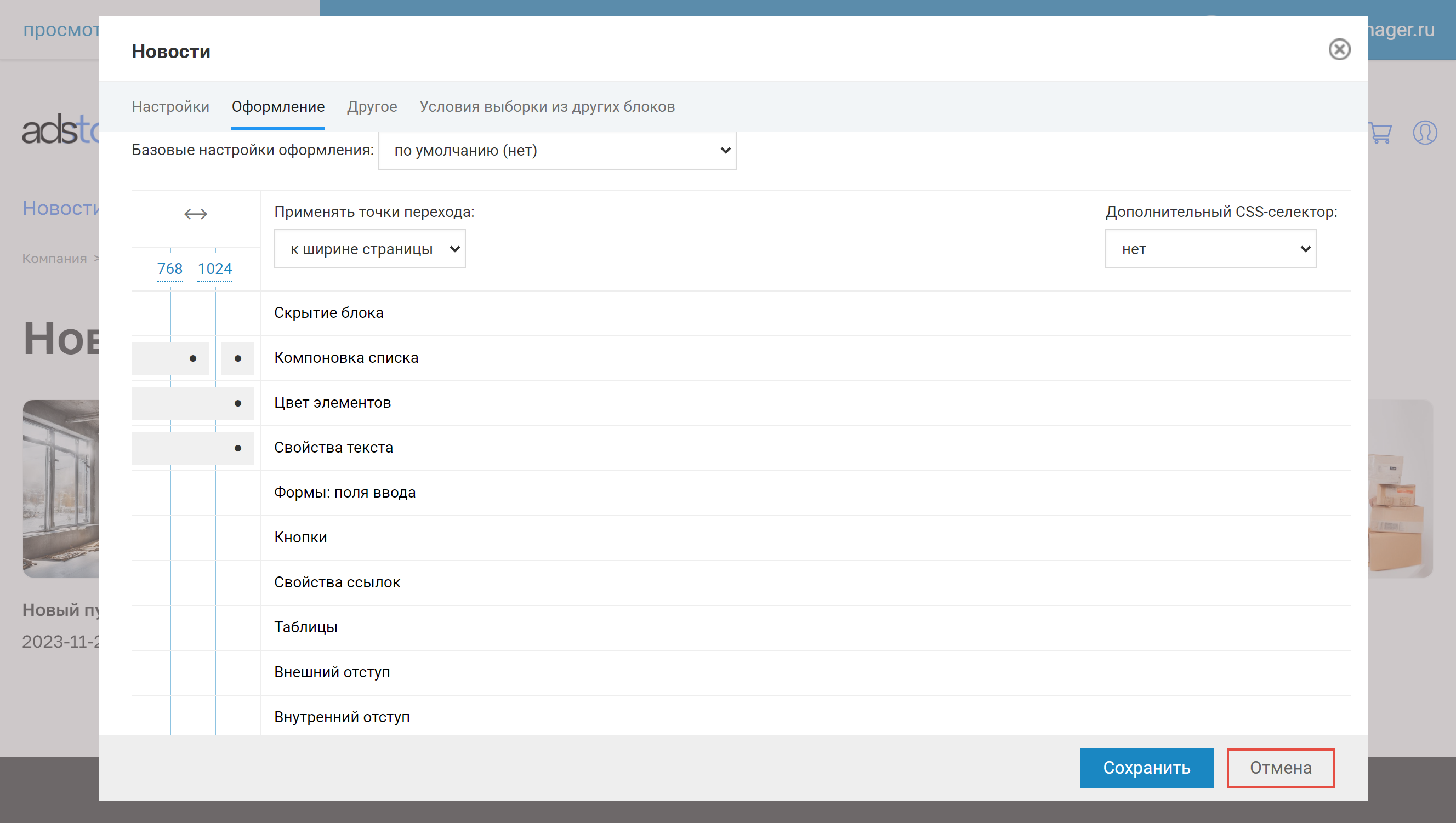The width and height of the screenshot is (1456, 823).
Task: Expand the Базовые настройки оформления dropdown
Action: (x=557, y=150)
